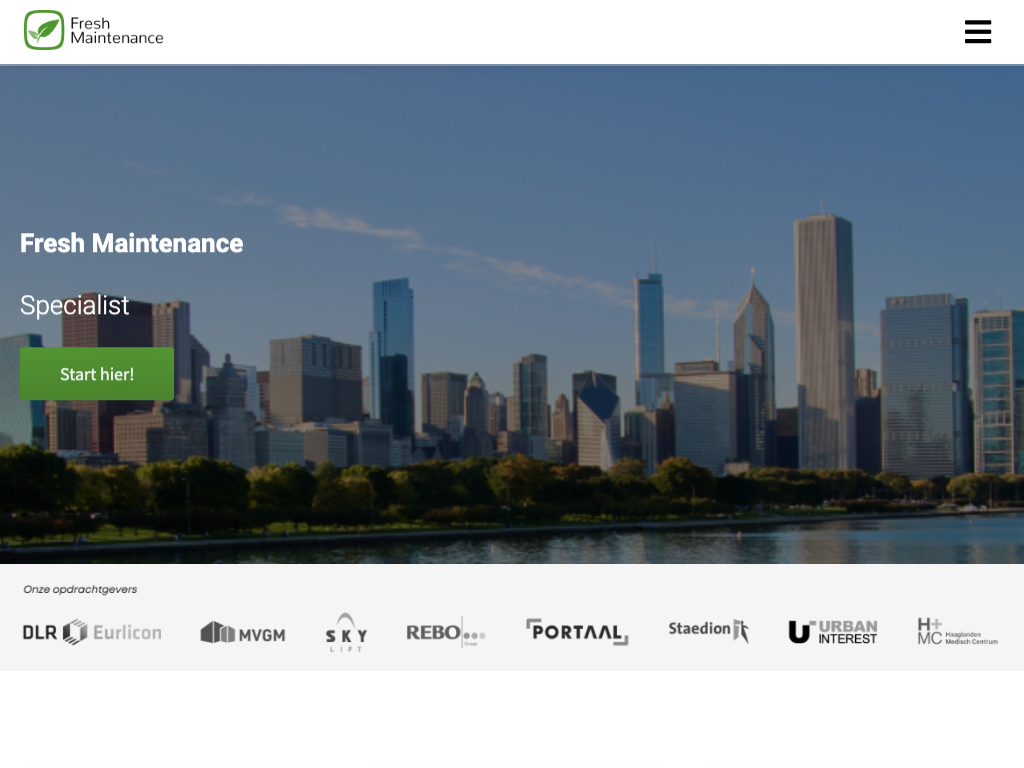The width and height of the screenshot is (1024, 768).
Task: Select the Sky Lift logo
Action: click(x=346, y=633)
